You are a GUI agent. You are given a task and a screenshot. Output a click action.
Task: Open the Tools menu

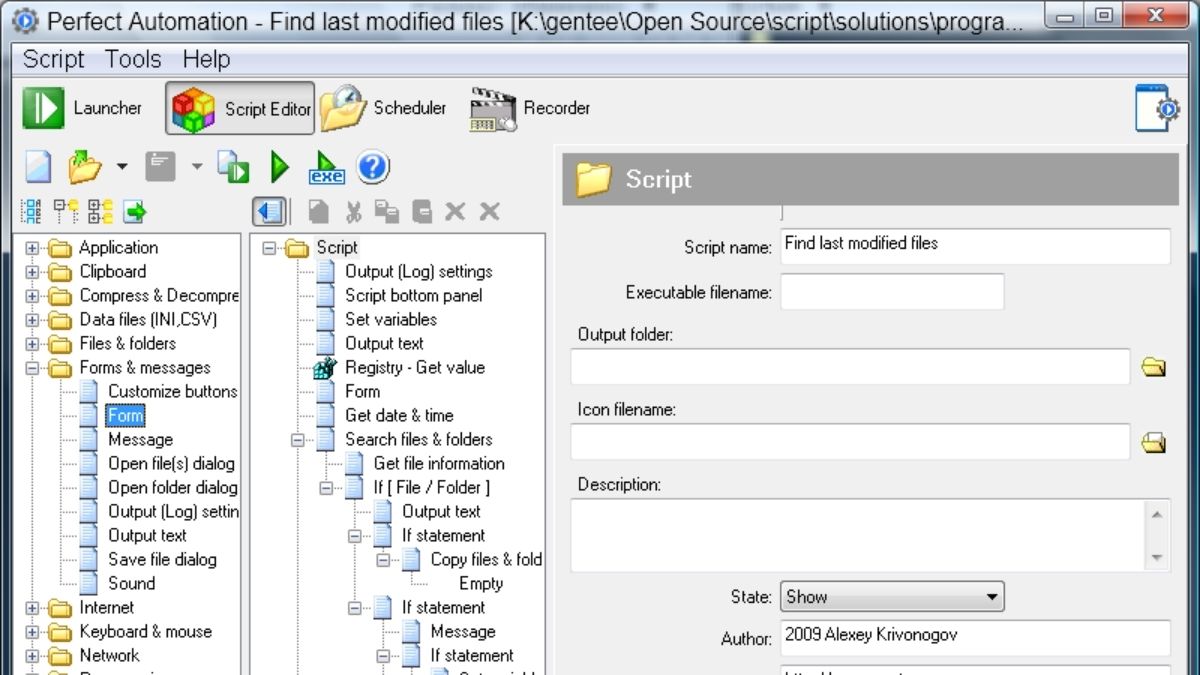coord(133,59)
